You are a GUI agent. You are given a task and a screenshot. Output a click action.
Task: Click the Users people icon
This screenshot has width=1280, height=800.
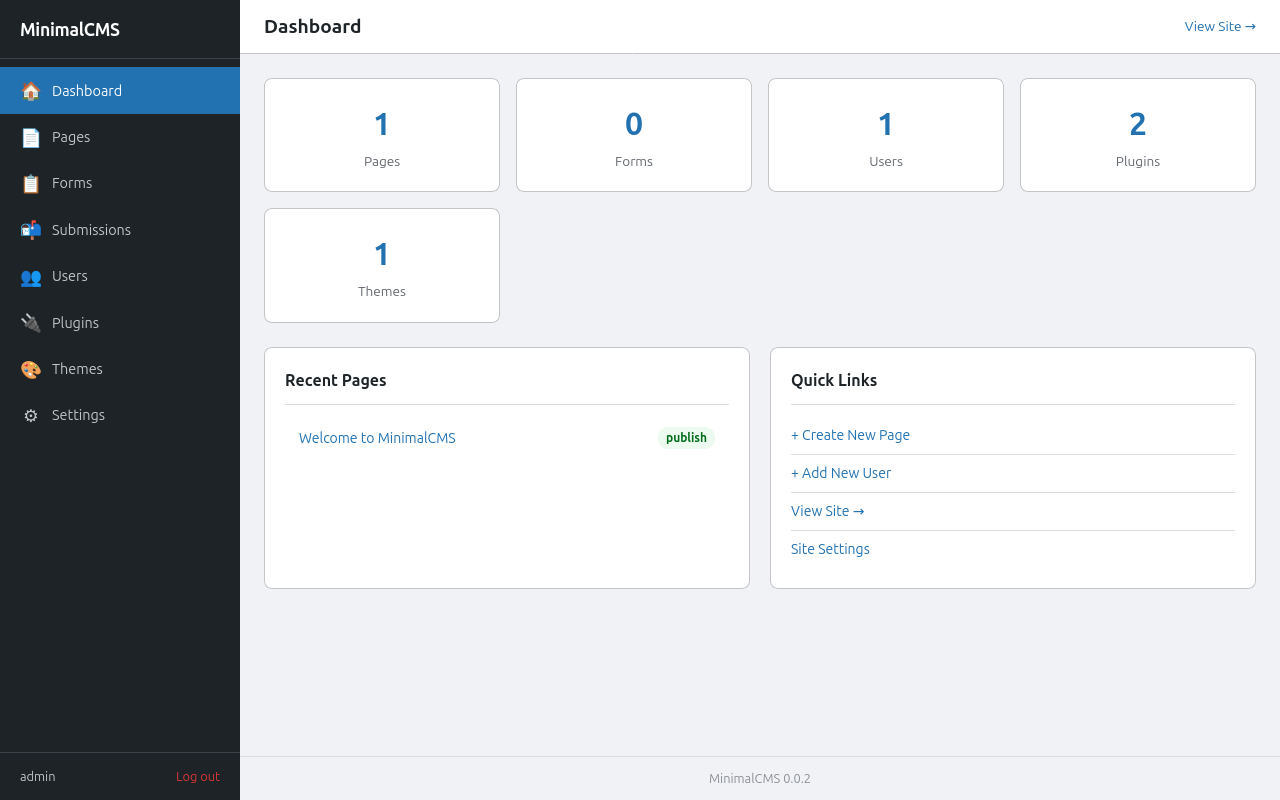pyautogui.click(x=31, y=277)
